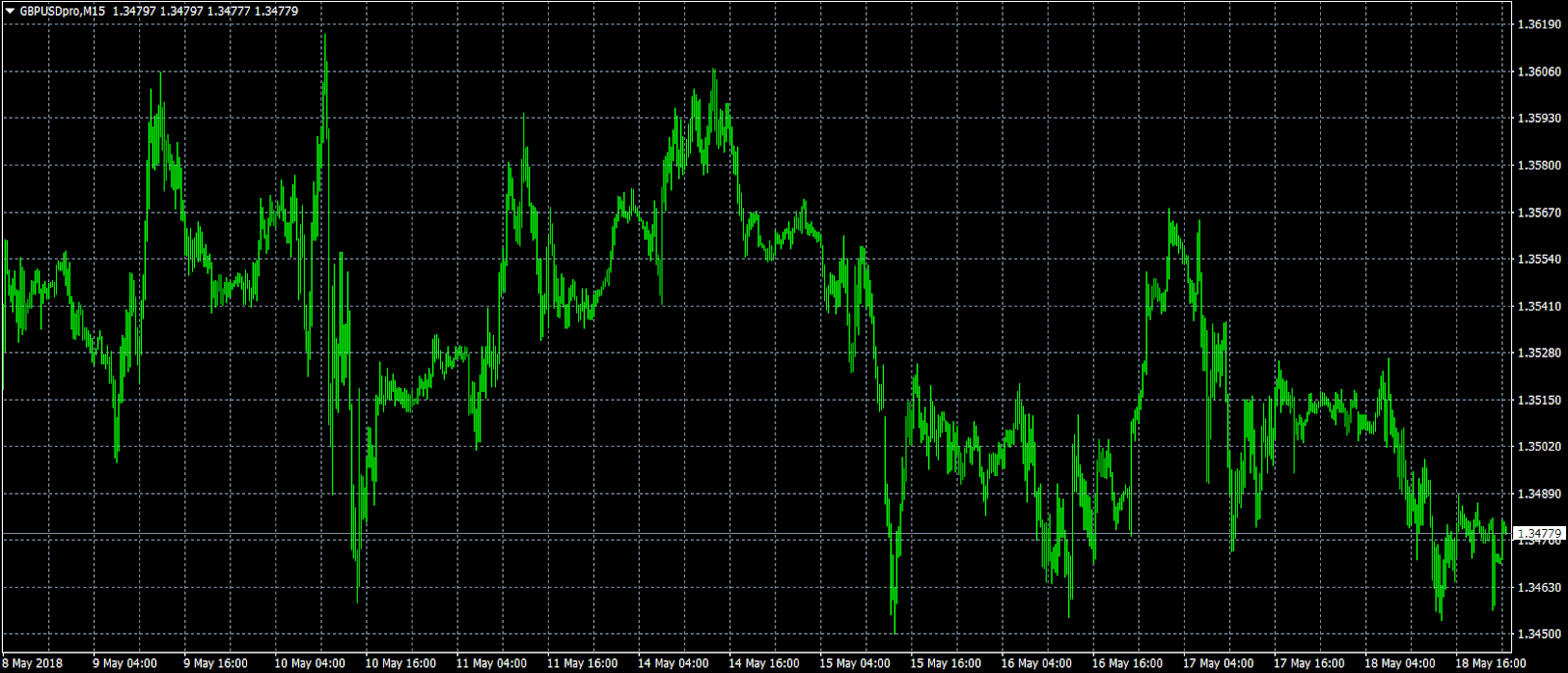The image size is (1568, 673).
Task: Click the 11 May 16:00 time label
Action: pos(582,663)
